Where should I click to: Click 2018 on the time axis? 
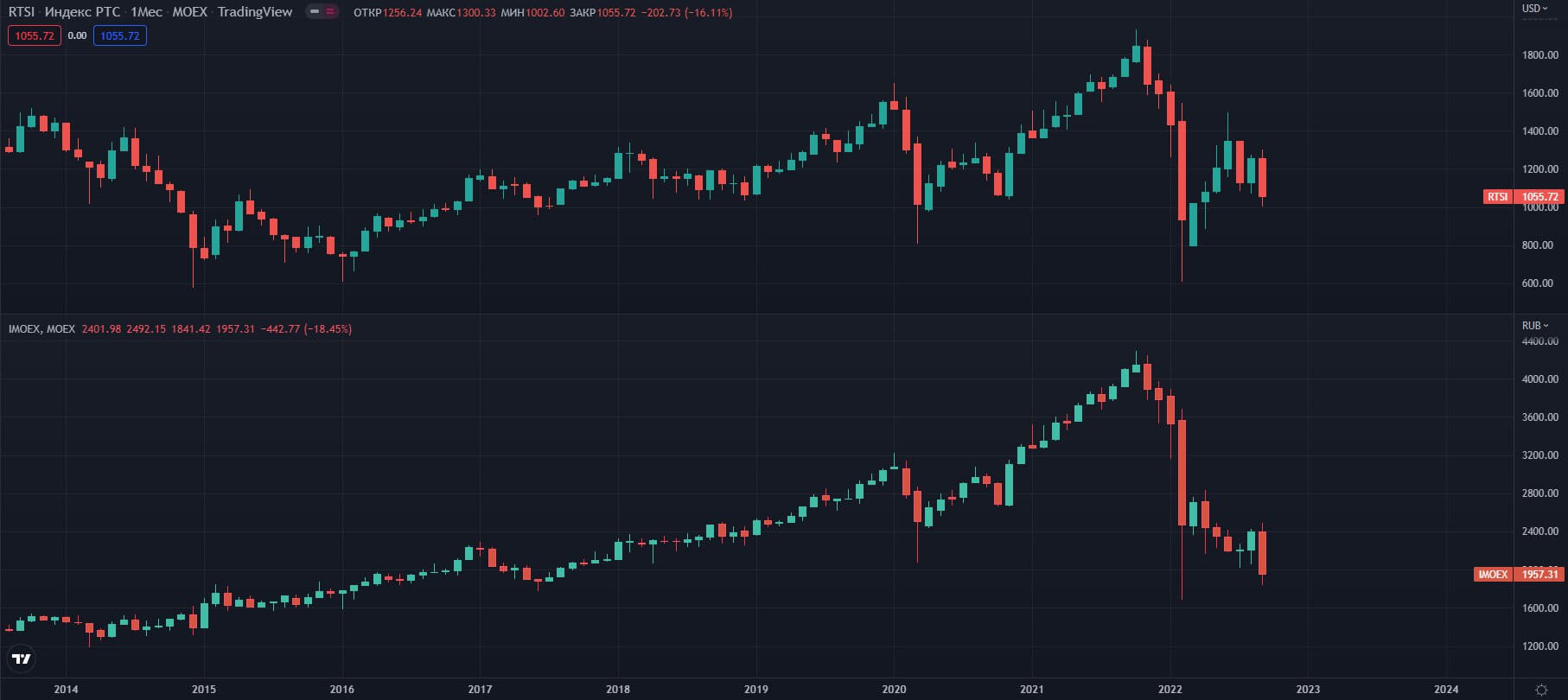click(618, 690)
